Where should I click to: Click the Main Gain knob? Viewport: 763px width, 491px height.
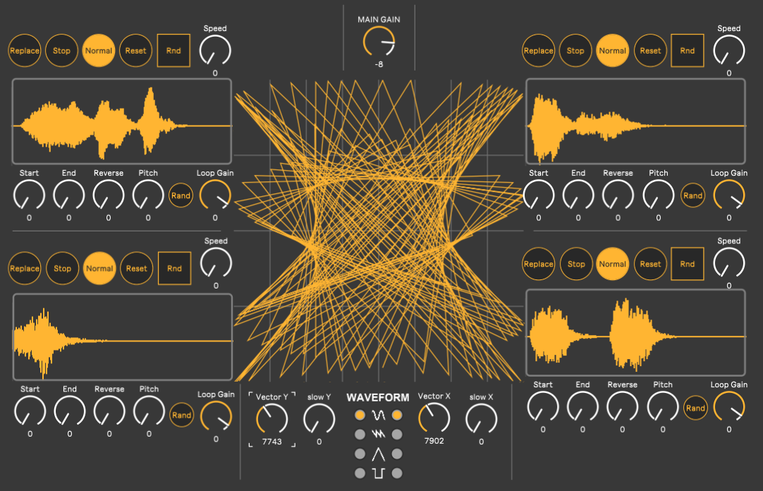pyautogui.click(x=379, y=42)
